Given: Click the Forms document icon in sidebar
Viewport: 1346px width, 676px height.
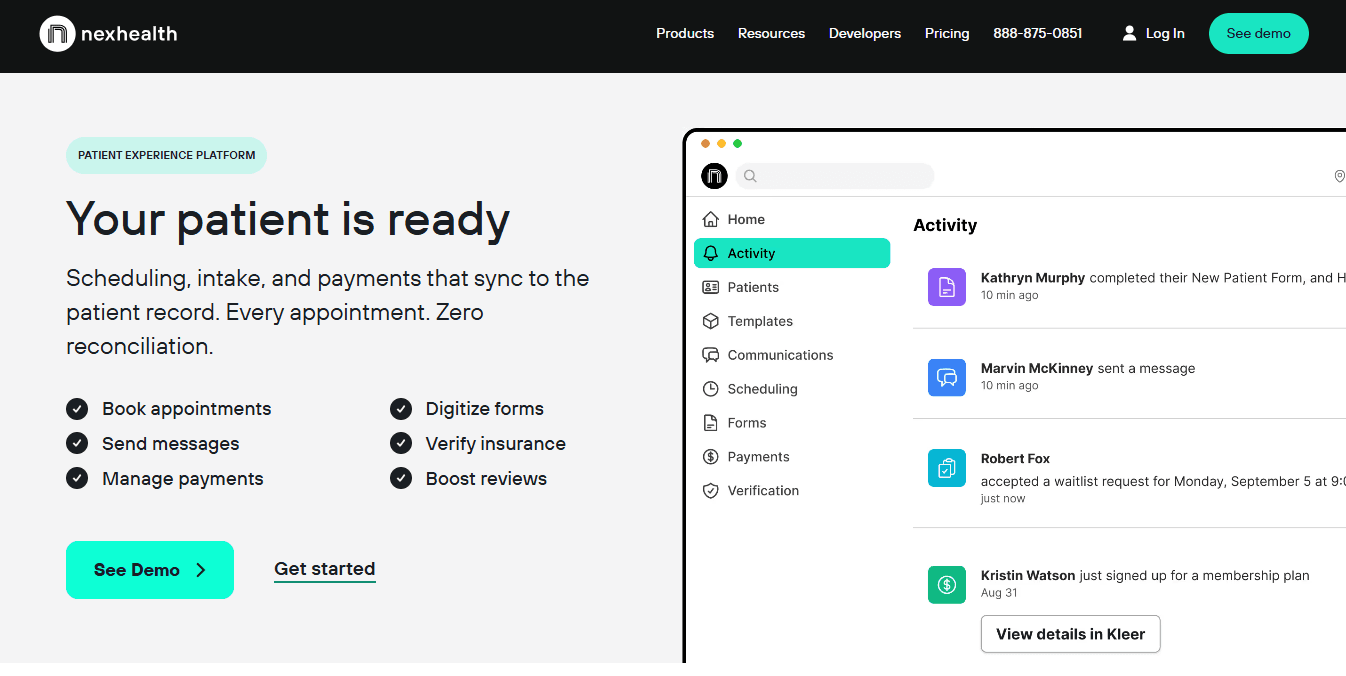Looking at the screenshot, I should [710, 423].
